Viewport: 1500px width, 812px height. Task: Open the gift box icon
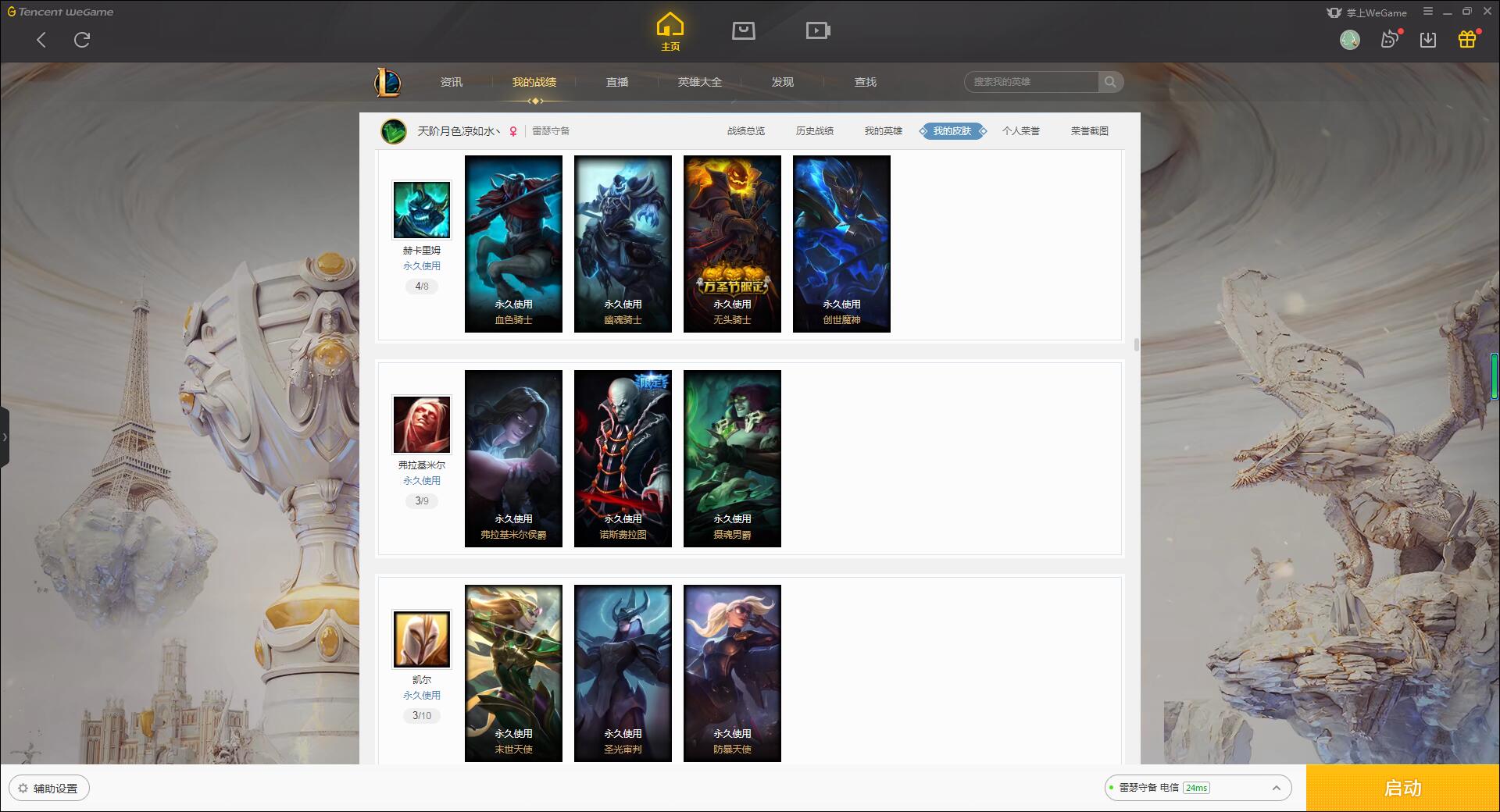click(1467, 39)
